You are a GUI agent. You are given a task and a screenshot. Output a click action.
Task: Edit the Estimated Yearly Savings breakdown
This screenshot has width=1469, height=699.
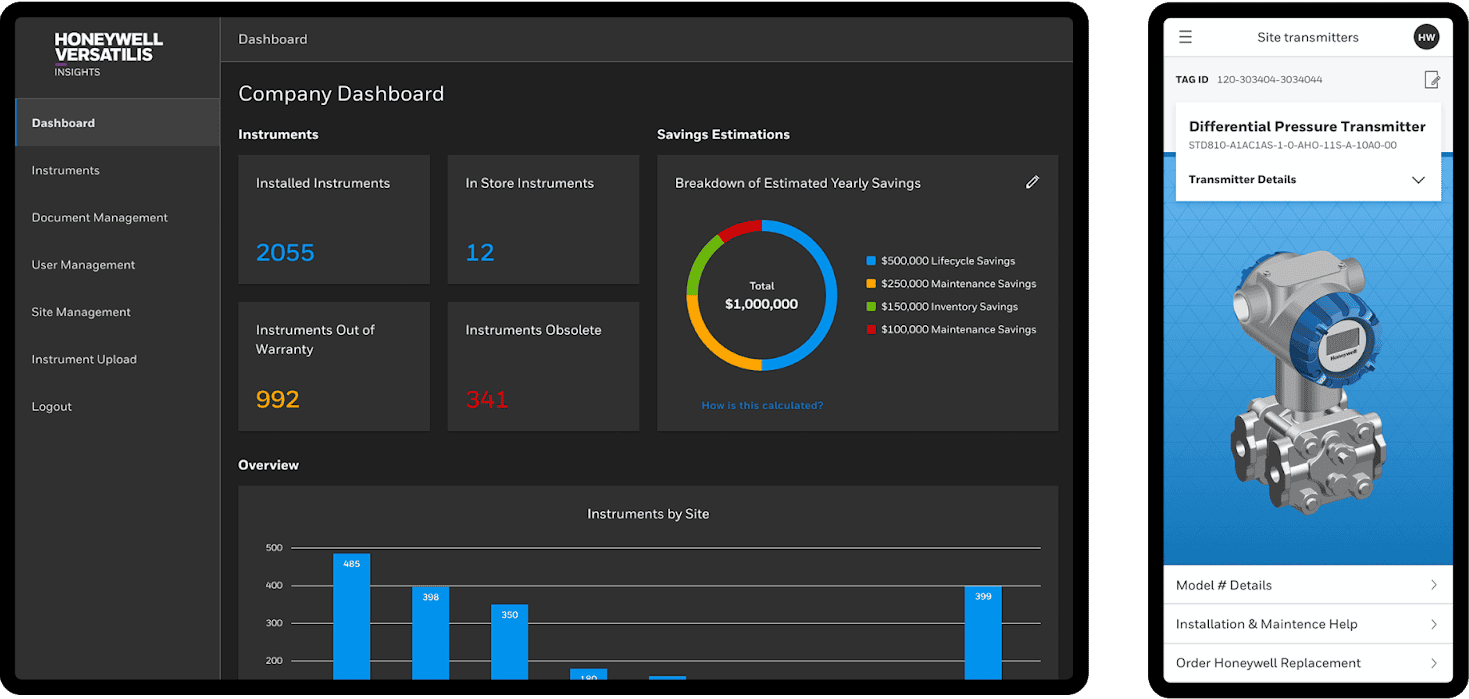pyautogui.click(x=1033, y=182)
